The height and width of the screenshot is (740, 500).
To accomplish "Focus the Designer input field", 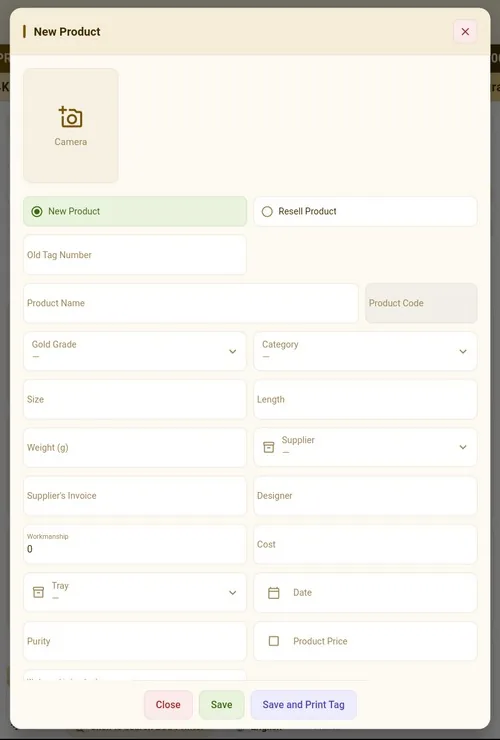I will [365, 496].
